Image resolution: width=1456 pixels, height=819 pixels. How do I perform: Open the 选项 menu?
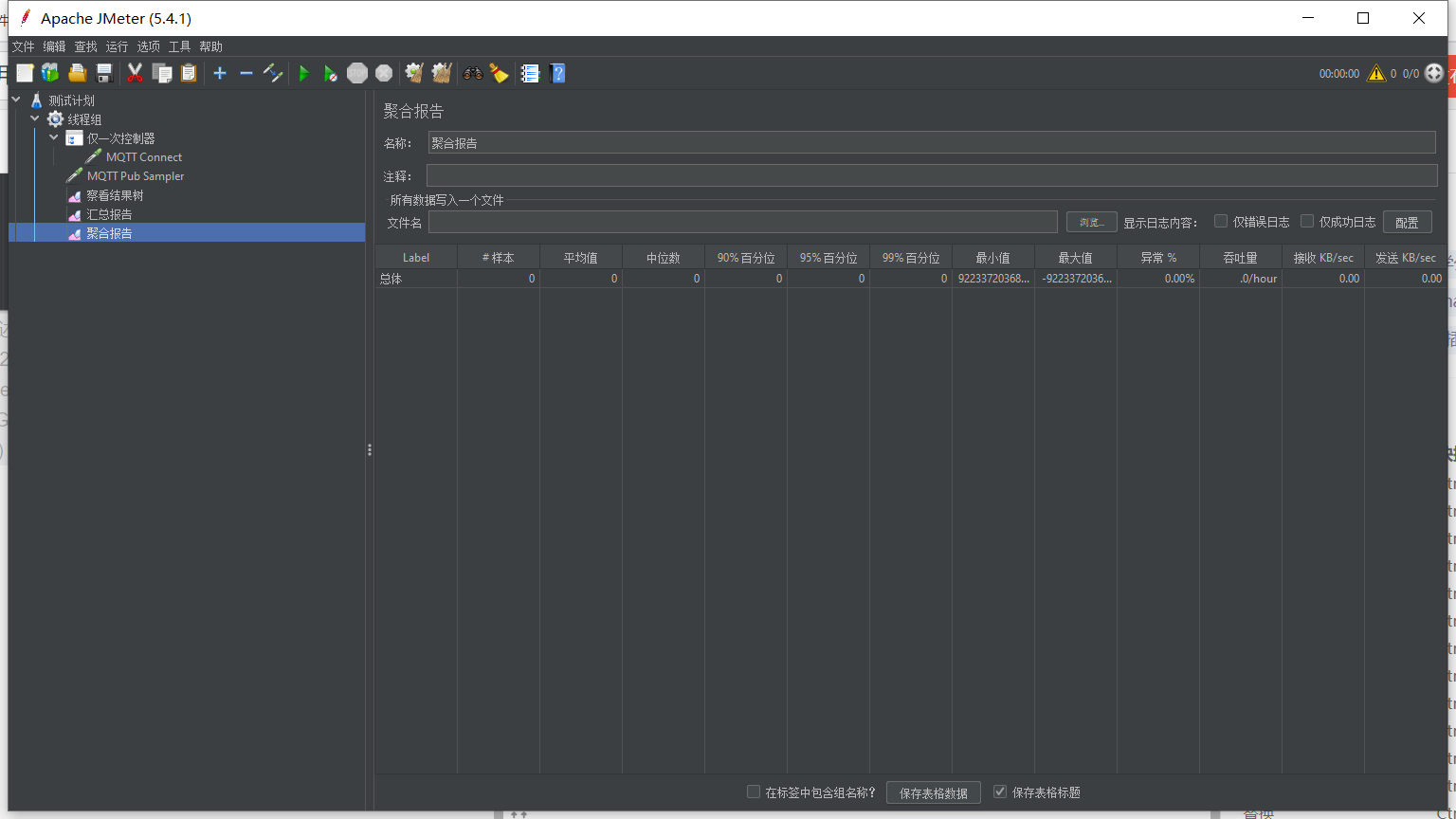pos(148,45)
